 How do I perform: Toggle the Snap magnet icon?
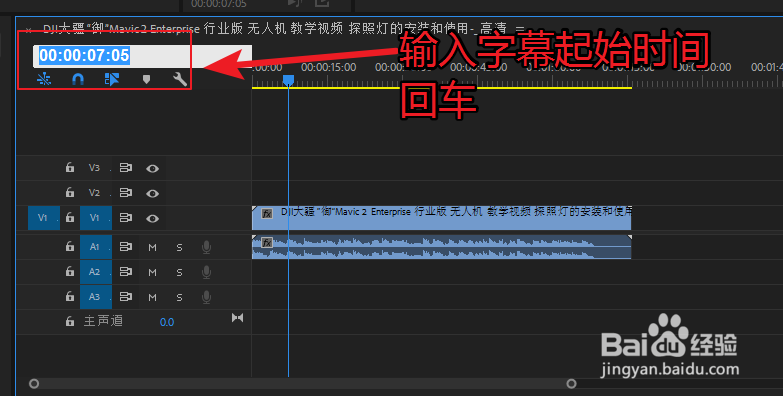(x=78, y=79)
